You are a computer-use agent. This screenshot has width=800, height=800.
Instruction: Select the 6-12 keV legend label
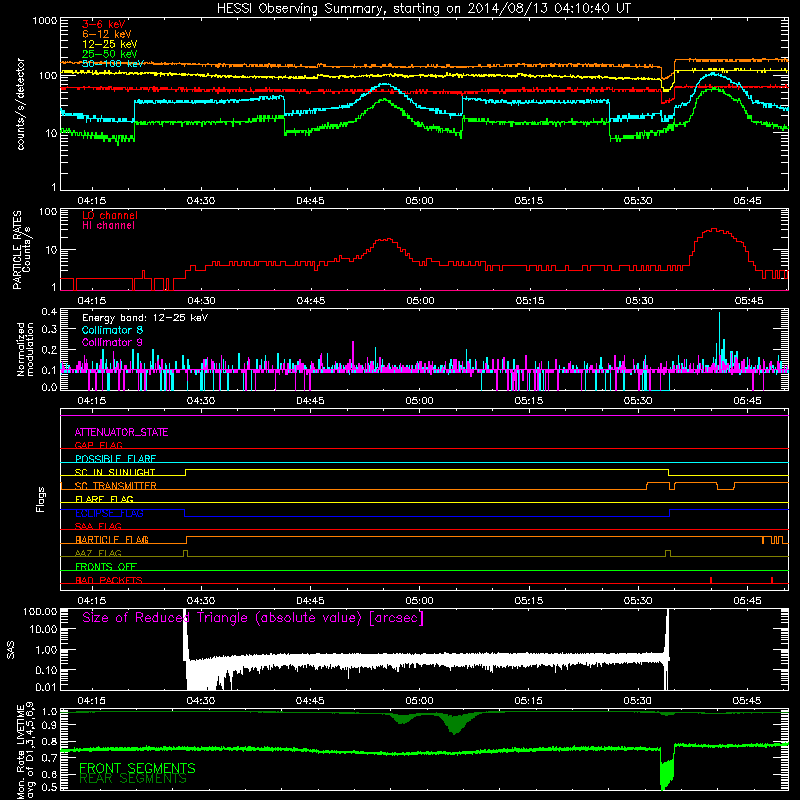pos(107,34)
